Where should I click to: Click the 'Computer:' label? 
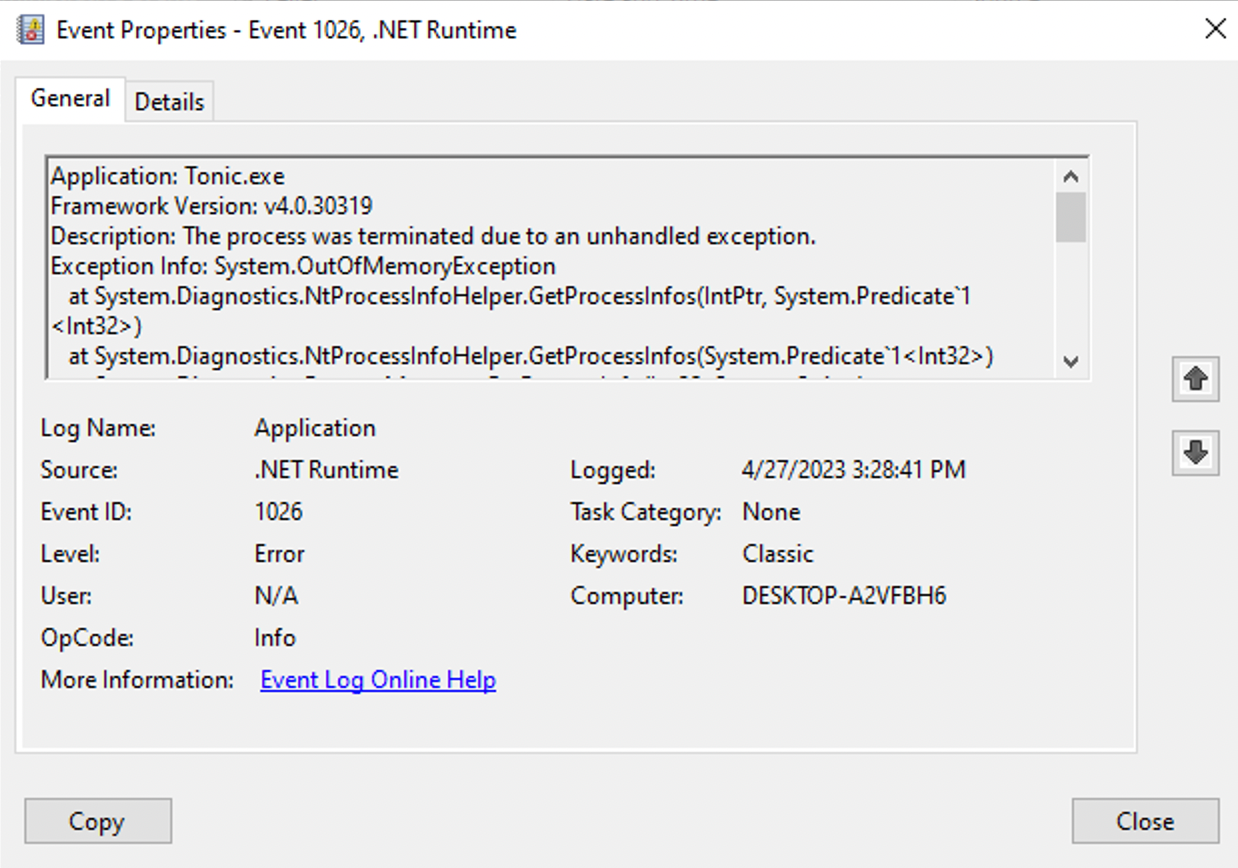pyautogui.click(x=627, y=596)
